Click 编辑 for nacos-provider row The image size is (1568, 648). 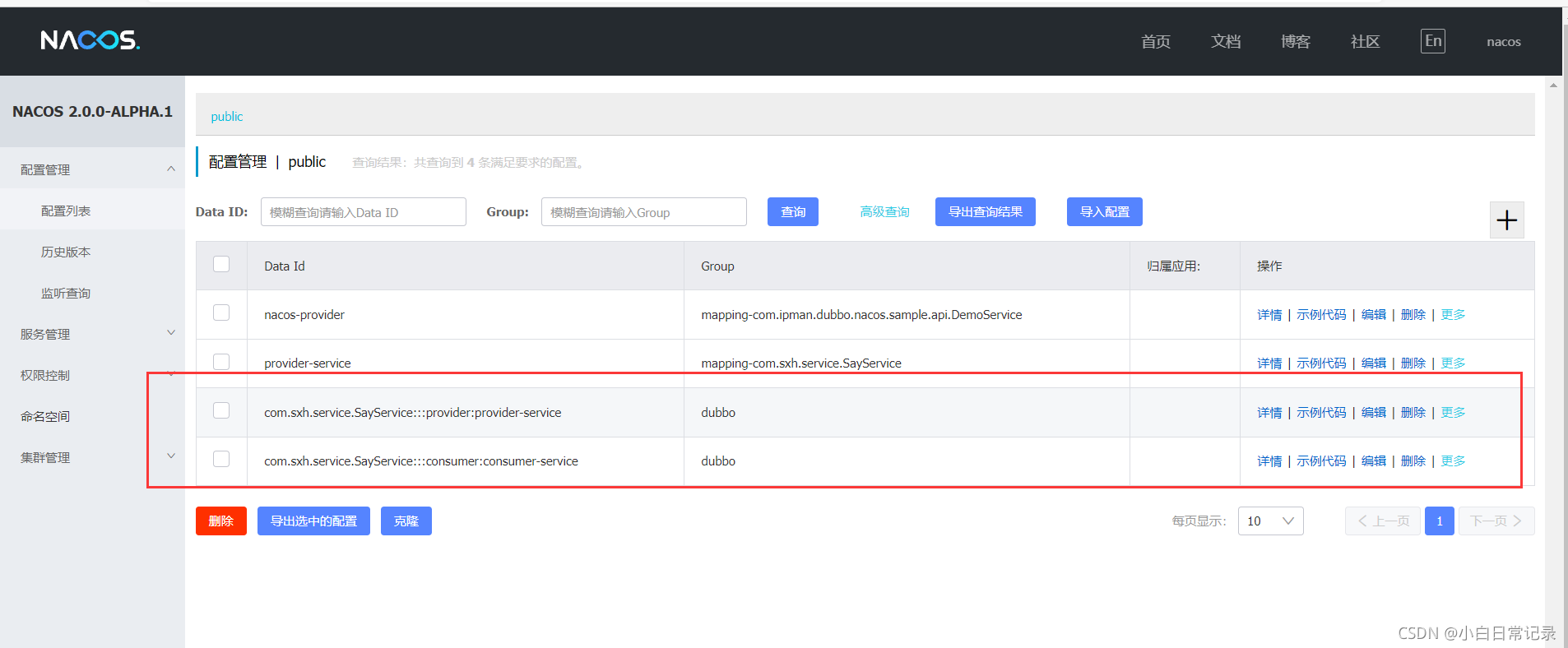1374,315
